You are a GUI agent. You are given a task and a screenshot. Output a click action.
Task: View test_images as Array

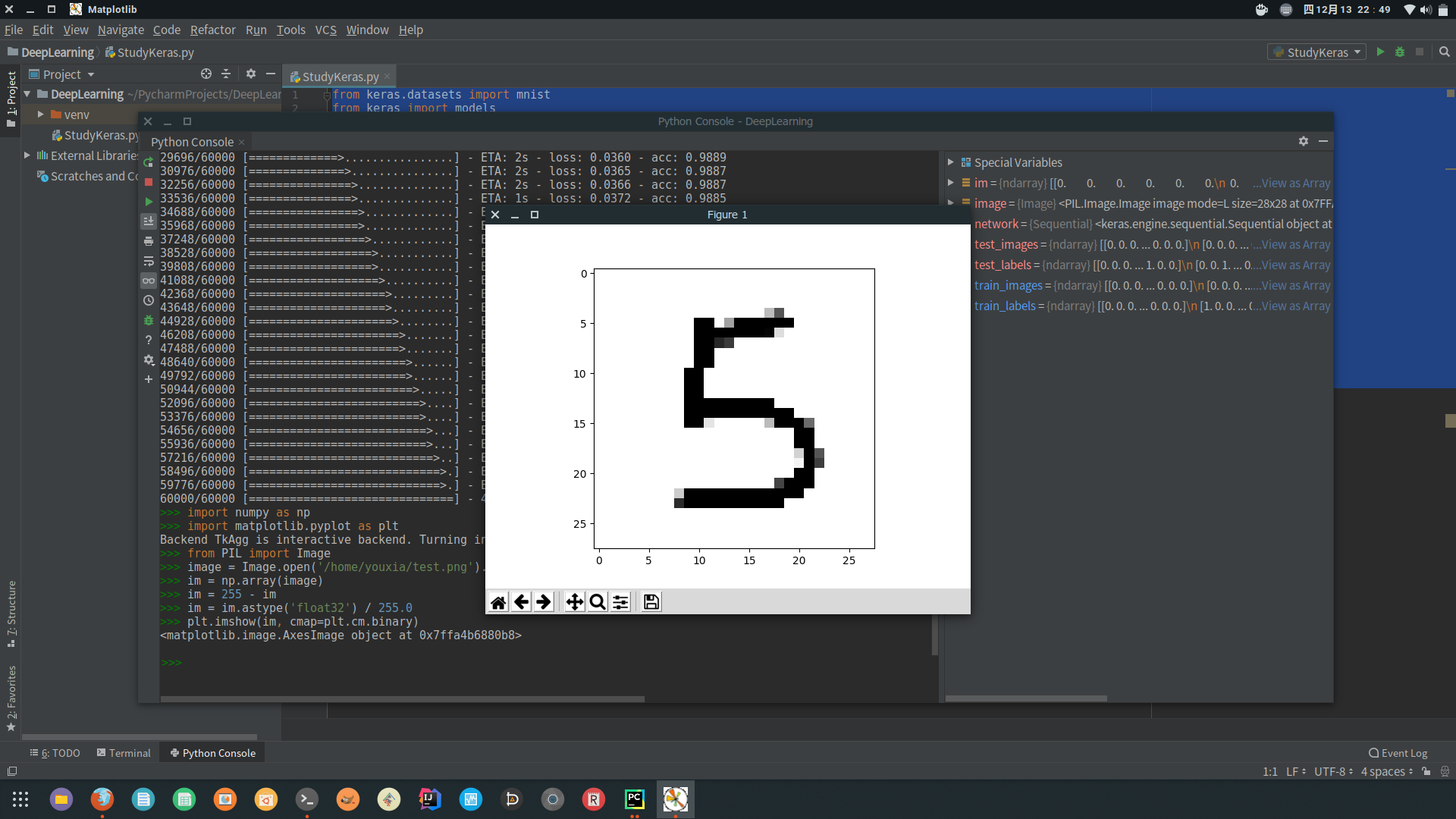click(1296, 244)
